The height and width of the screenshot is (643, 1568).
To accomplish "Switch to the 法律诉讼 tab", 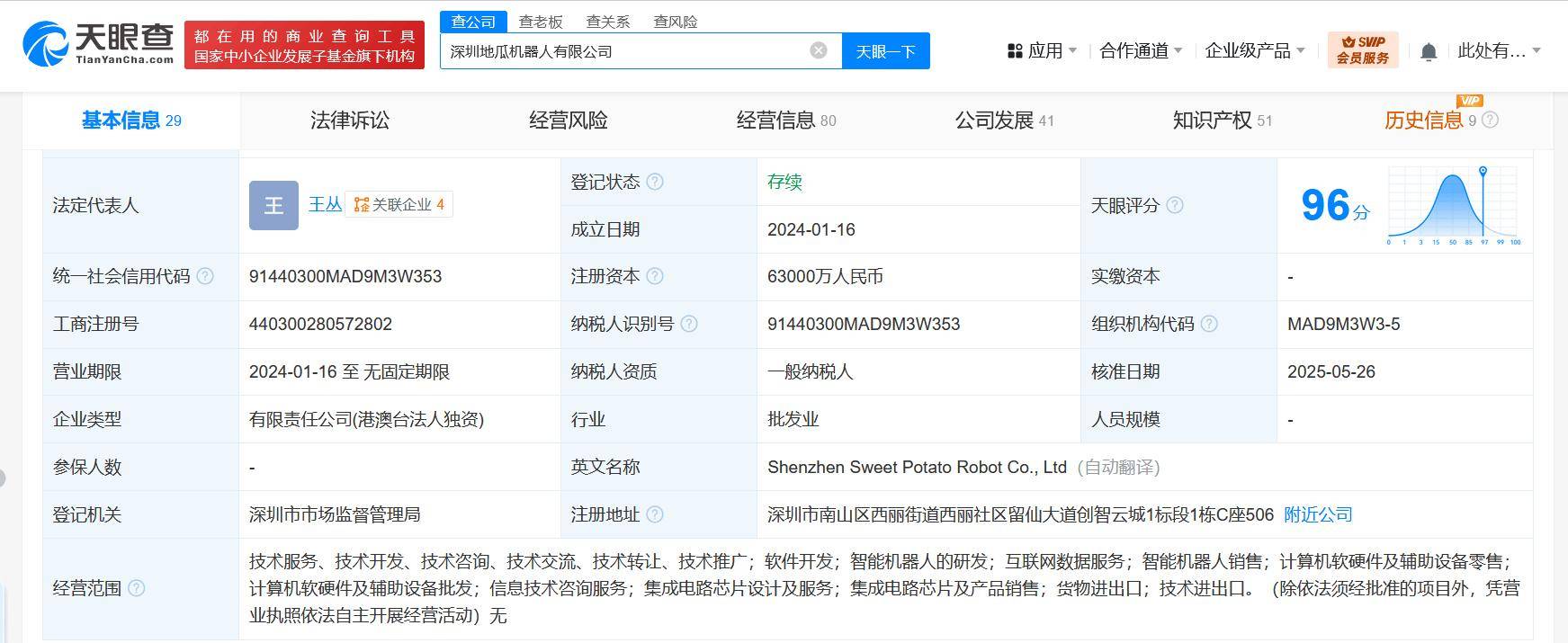I will click(x=350, y=121).
